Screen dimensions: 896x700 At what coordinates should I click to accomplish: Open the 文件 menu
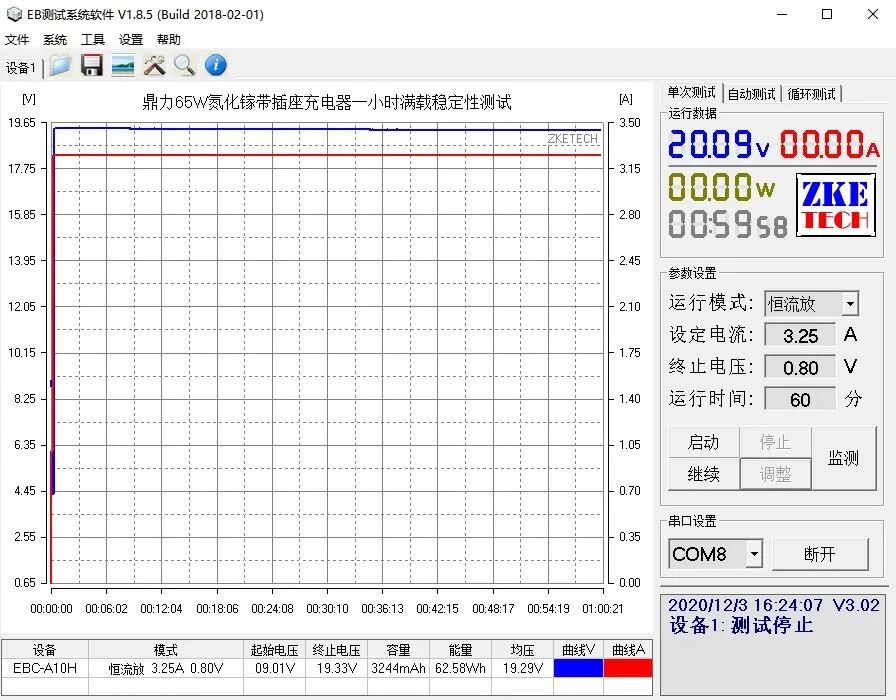coord(17,39)
